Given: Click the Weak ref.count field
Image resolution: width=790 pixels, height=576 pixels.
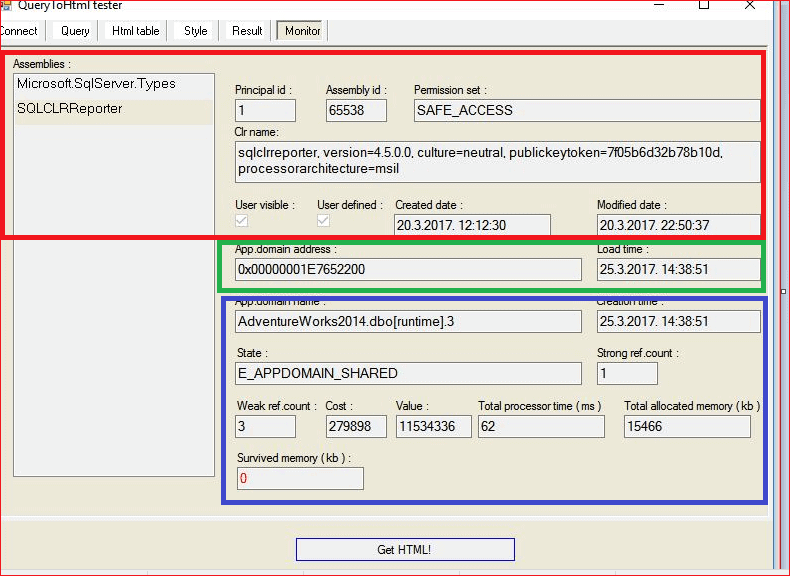Looking at the screenshot, I should (x=266, y=426).
